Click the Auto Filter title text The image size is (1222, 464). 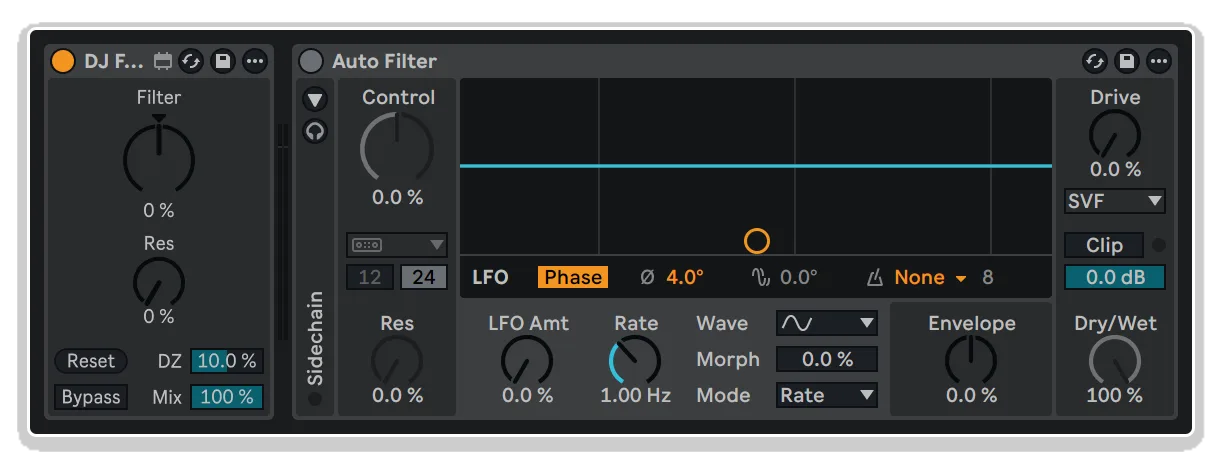point(384,61)
